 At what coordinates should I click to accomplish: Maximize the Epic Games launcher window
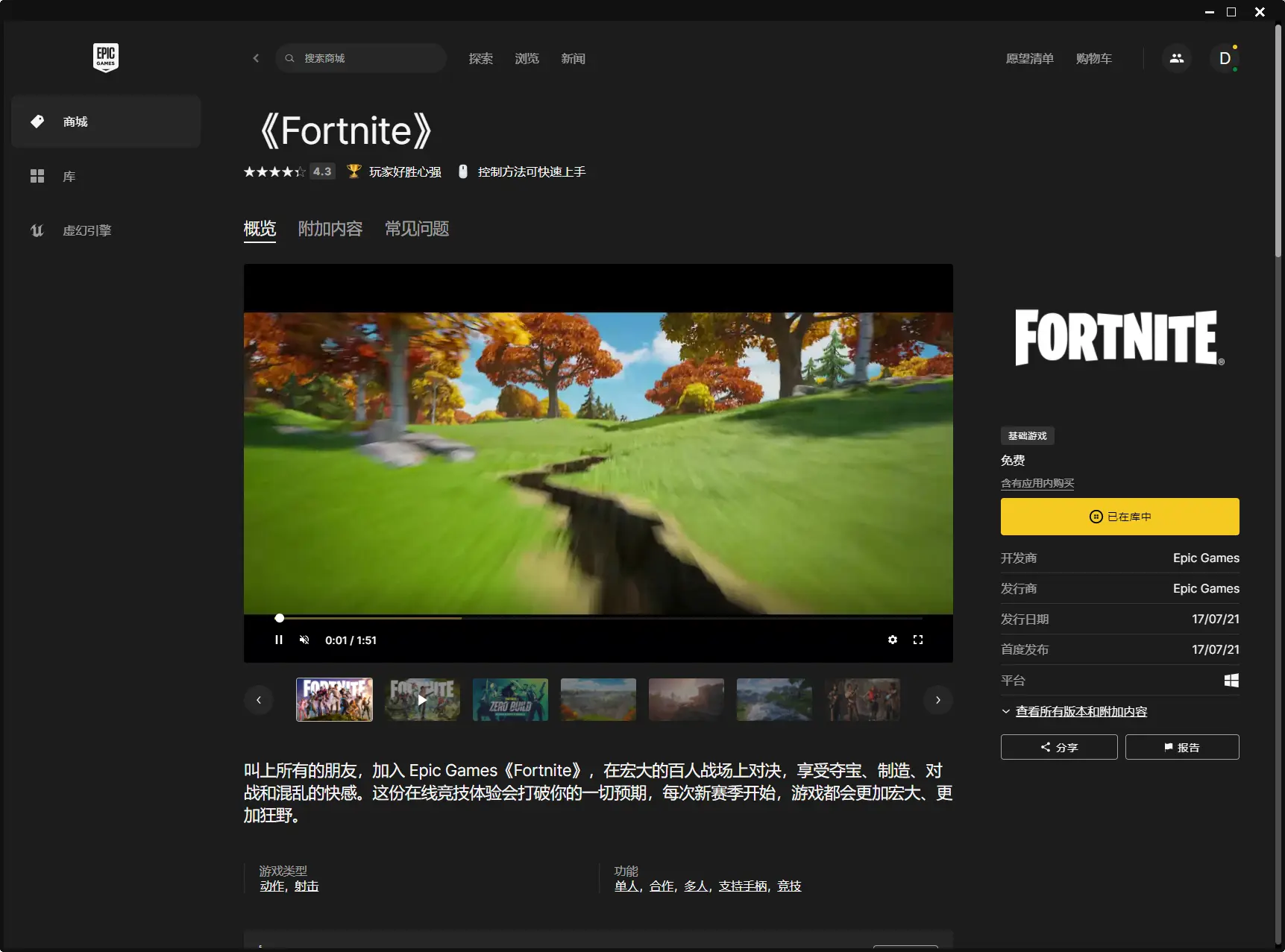click(x=1231, y=12)
